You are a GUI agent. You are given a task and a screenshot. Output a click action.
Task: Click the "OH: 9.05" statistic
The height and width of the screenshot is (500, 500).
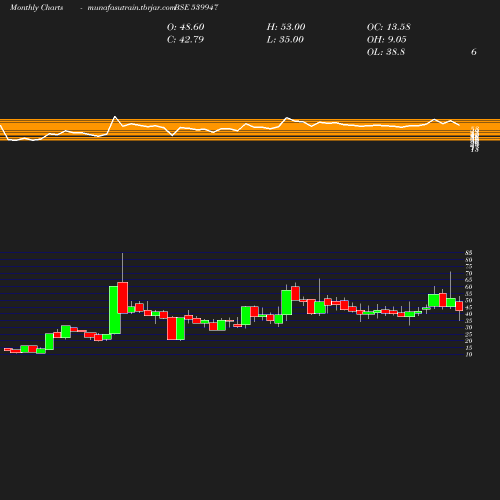[x=387, y=40]
